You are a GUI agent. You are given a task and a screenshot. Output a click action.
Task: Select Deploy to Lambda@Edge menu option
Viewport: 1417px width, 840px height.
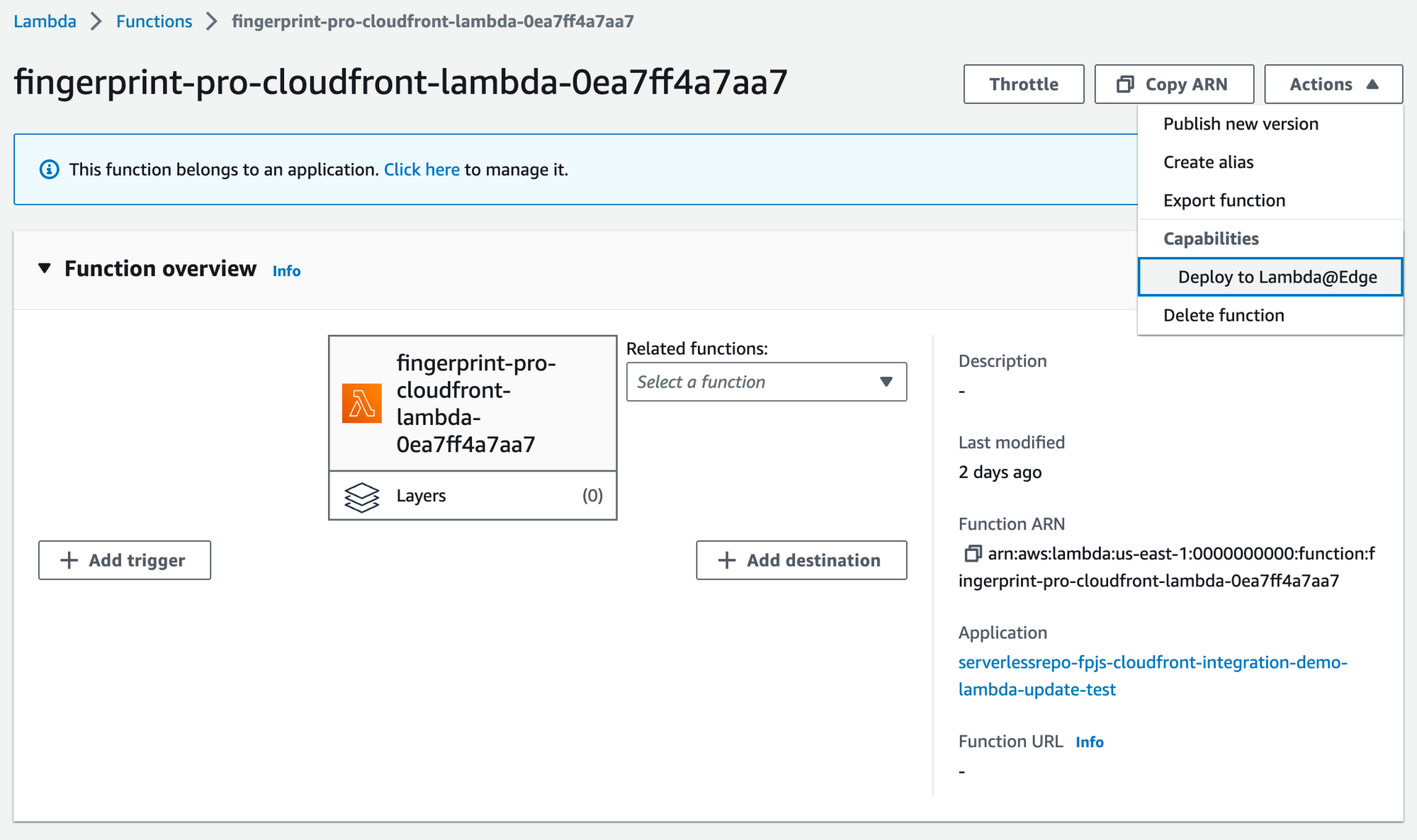[x=1277, y=277]
